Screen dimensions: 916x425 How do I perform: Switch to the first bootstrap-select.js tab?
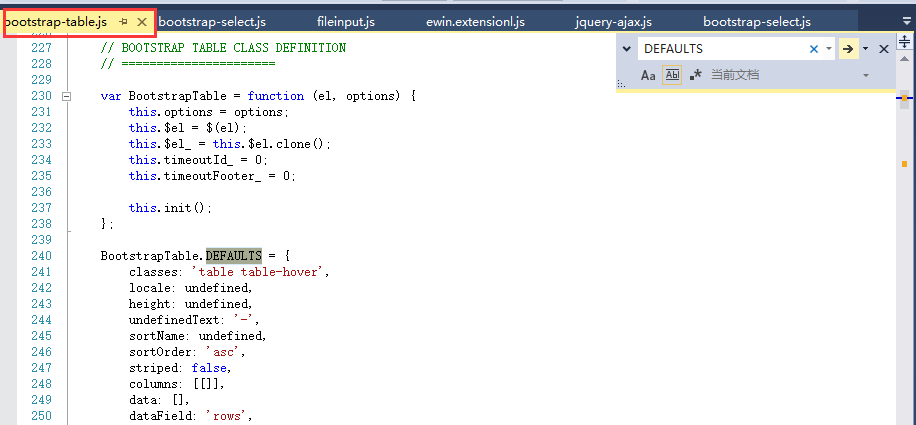[x=212, y=22]
